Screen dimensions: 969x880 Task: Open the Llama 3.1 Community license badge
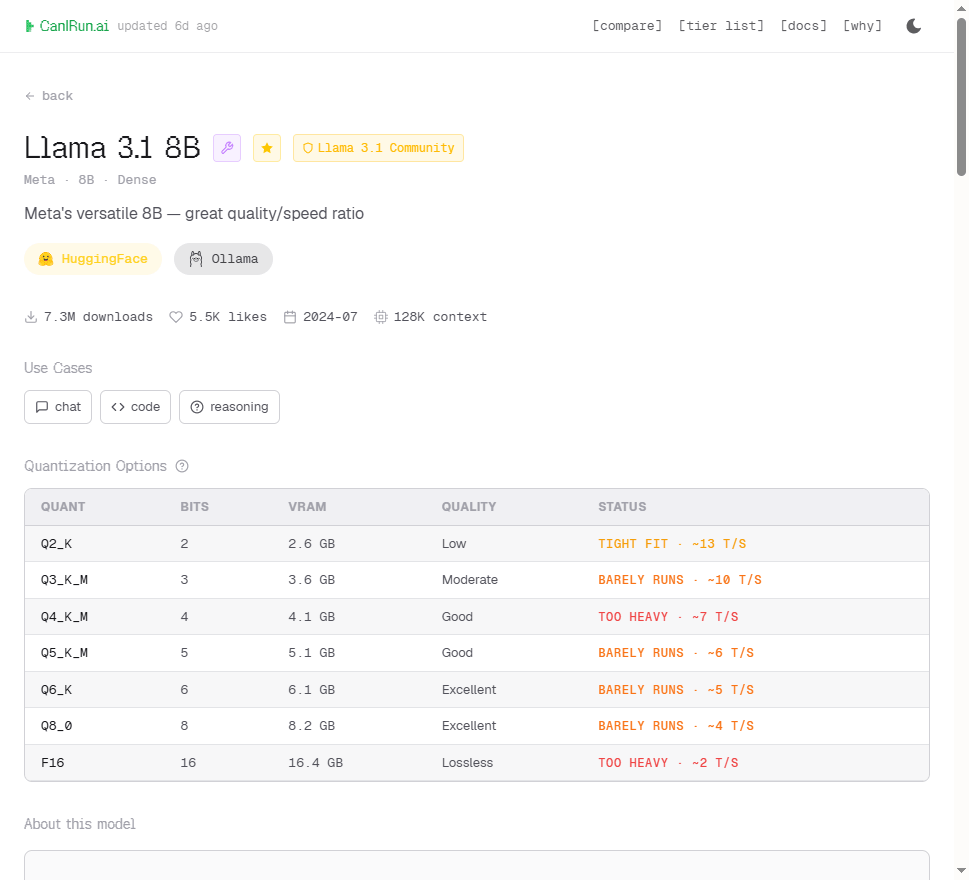click(378, 147)
